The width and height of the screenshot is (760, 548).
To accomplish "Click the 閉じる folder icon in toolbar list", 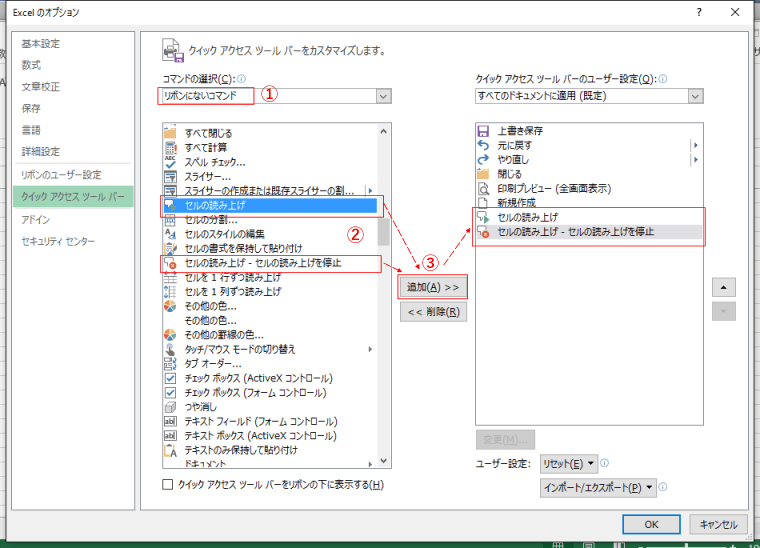I will (x=483, y=174).
